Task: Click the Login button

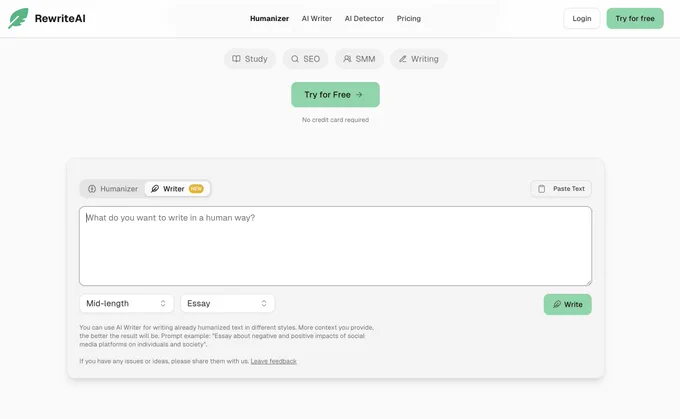Action: point(582,19)
